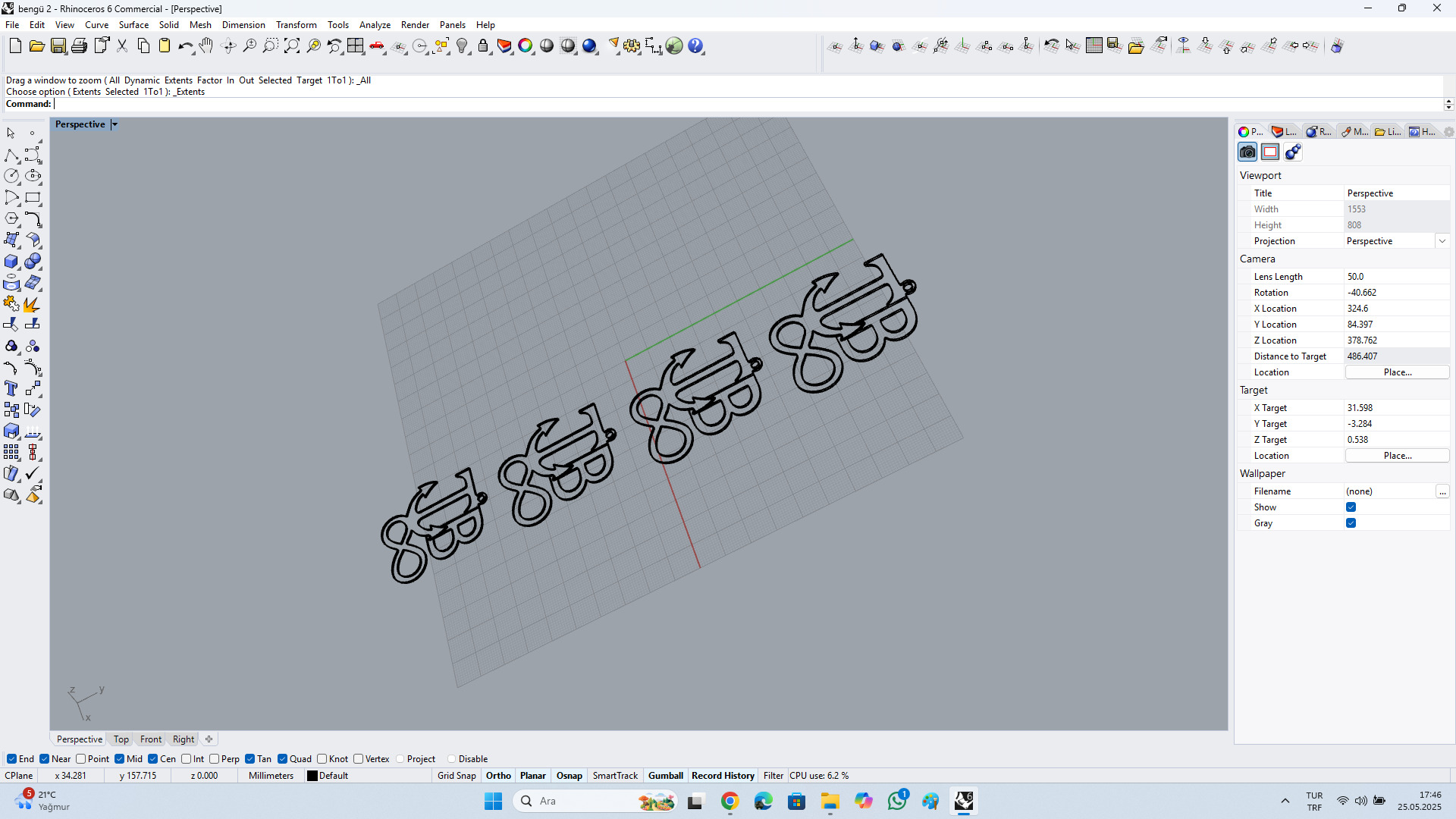Click the Undo arrow icon

coord(184,46)
